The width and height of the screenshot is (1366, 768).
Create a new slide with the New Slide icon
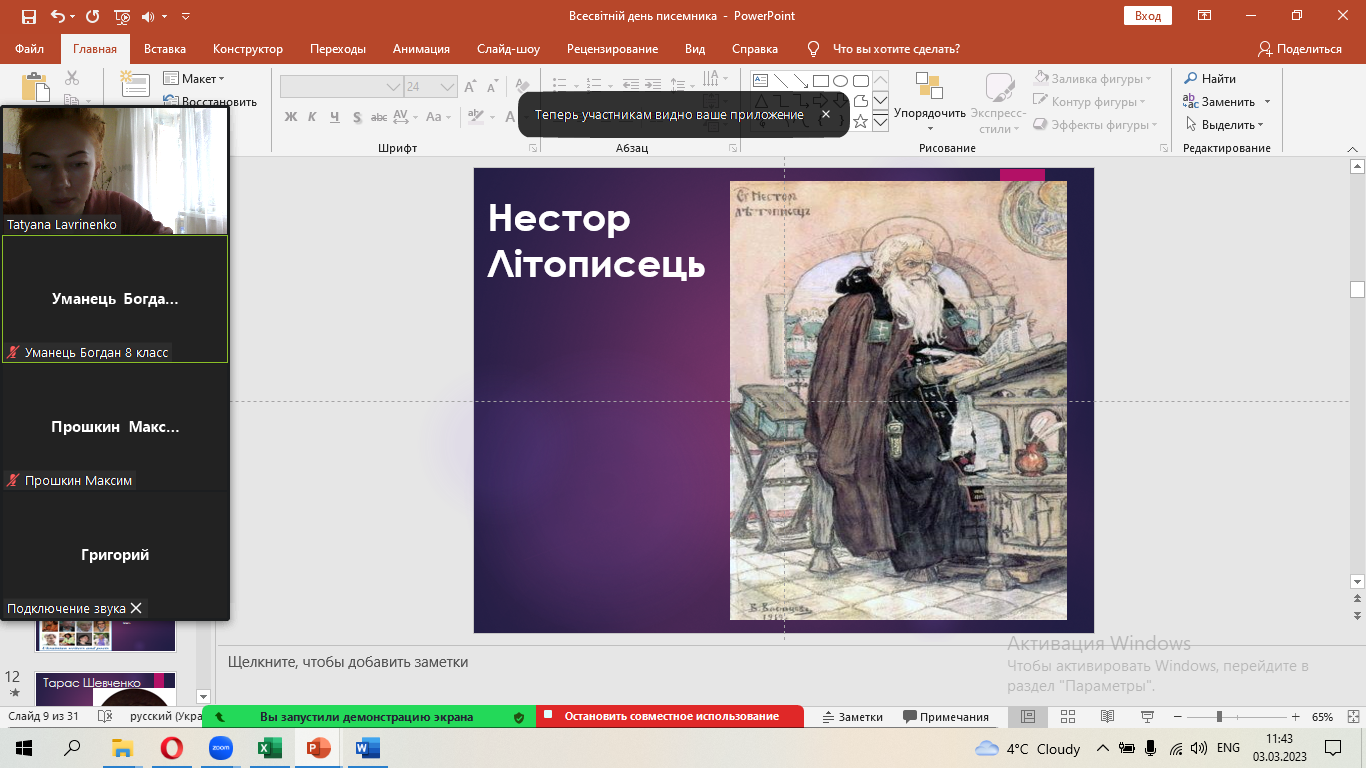pos(135,85)
